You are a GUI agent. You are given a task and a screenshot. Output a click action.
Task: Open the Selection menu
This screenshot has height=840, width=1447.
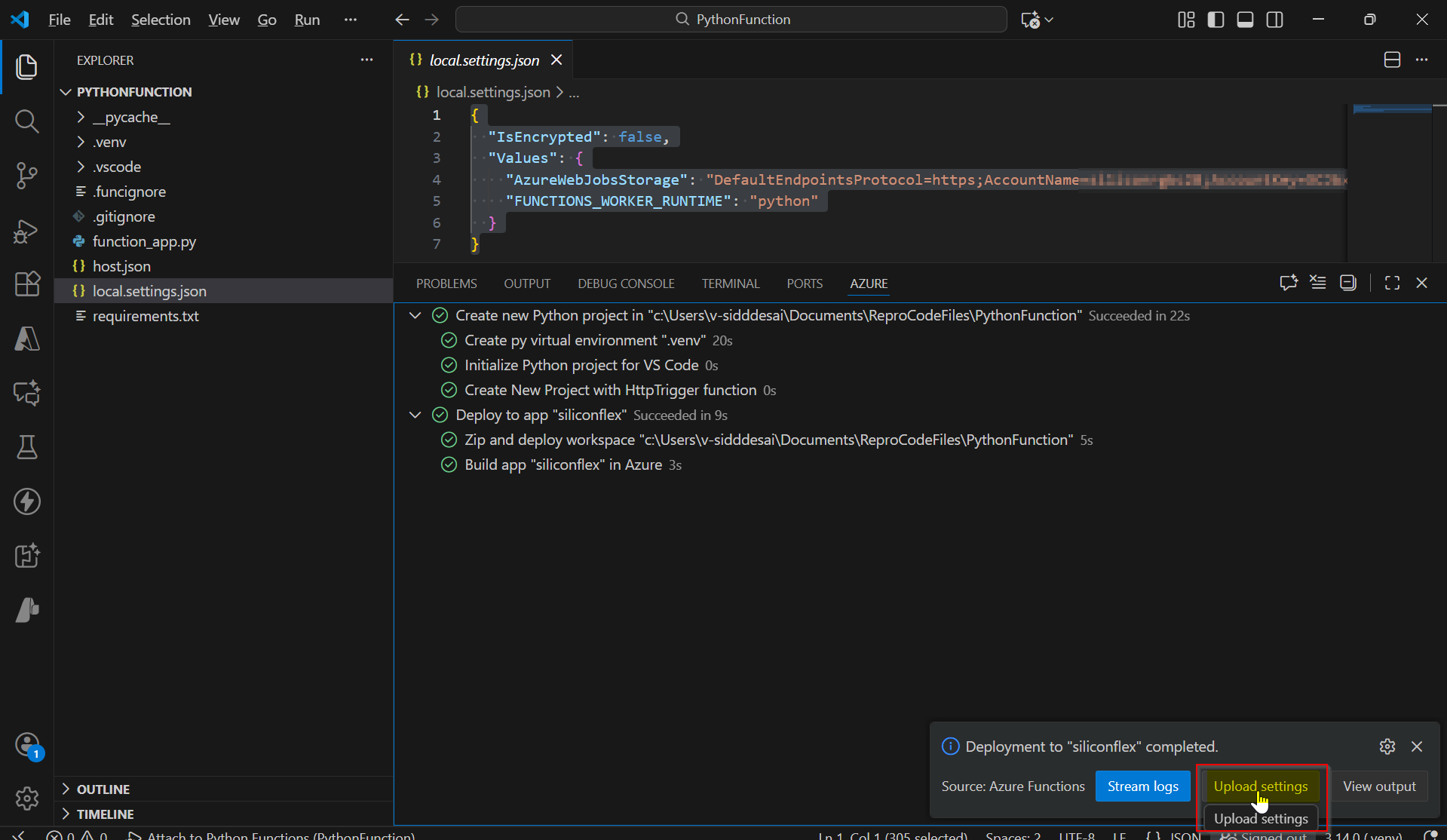tap(161, 20)
